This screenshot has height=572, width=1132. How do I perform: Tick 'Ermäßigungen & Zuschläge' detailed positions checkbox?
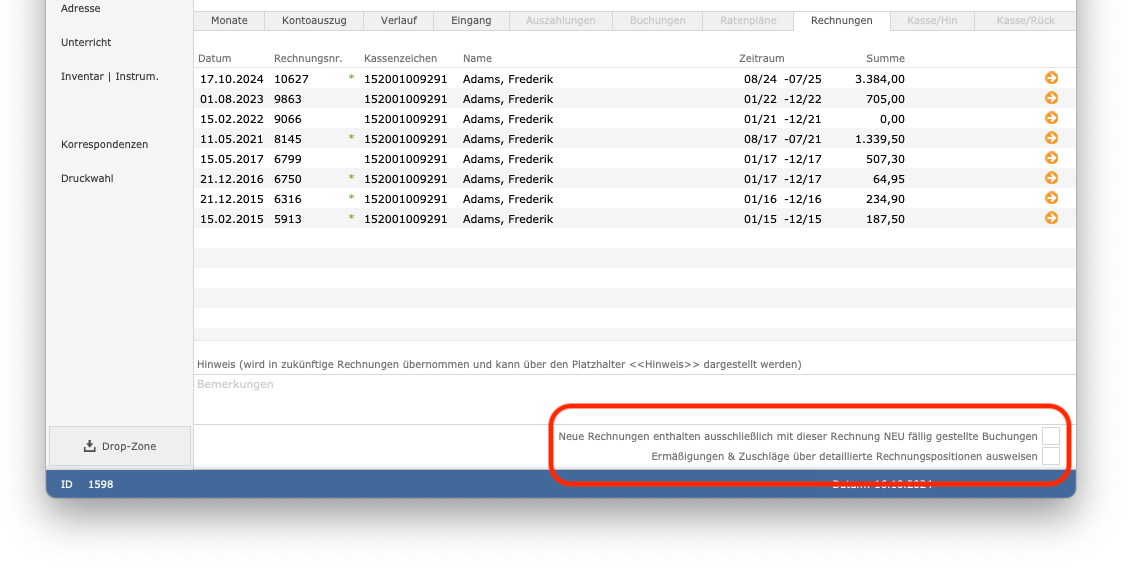point(1051,456)
